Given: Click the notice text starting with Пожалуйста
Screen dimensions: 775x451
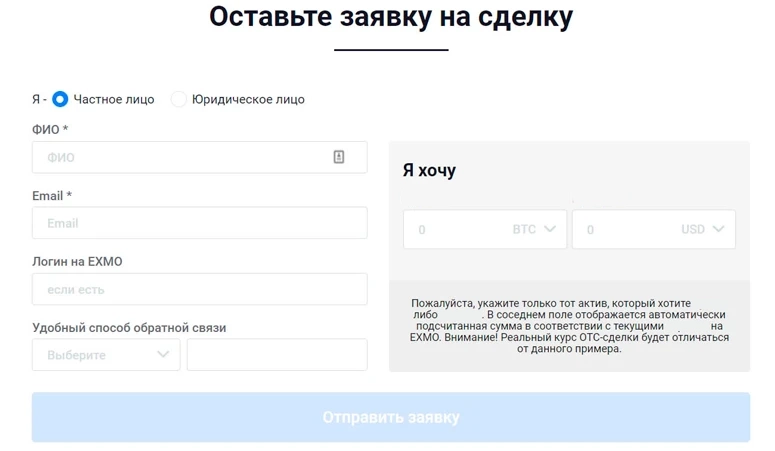Looking at the screenshot, I should click(569, 326).
